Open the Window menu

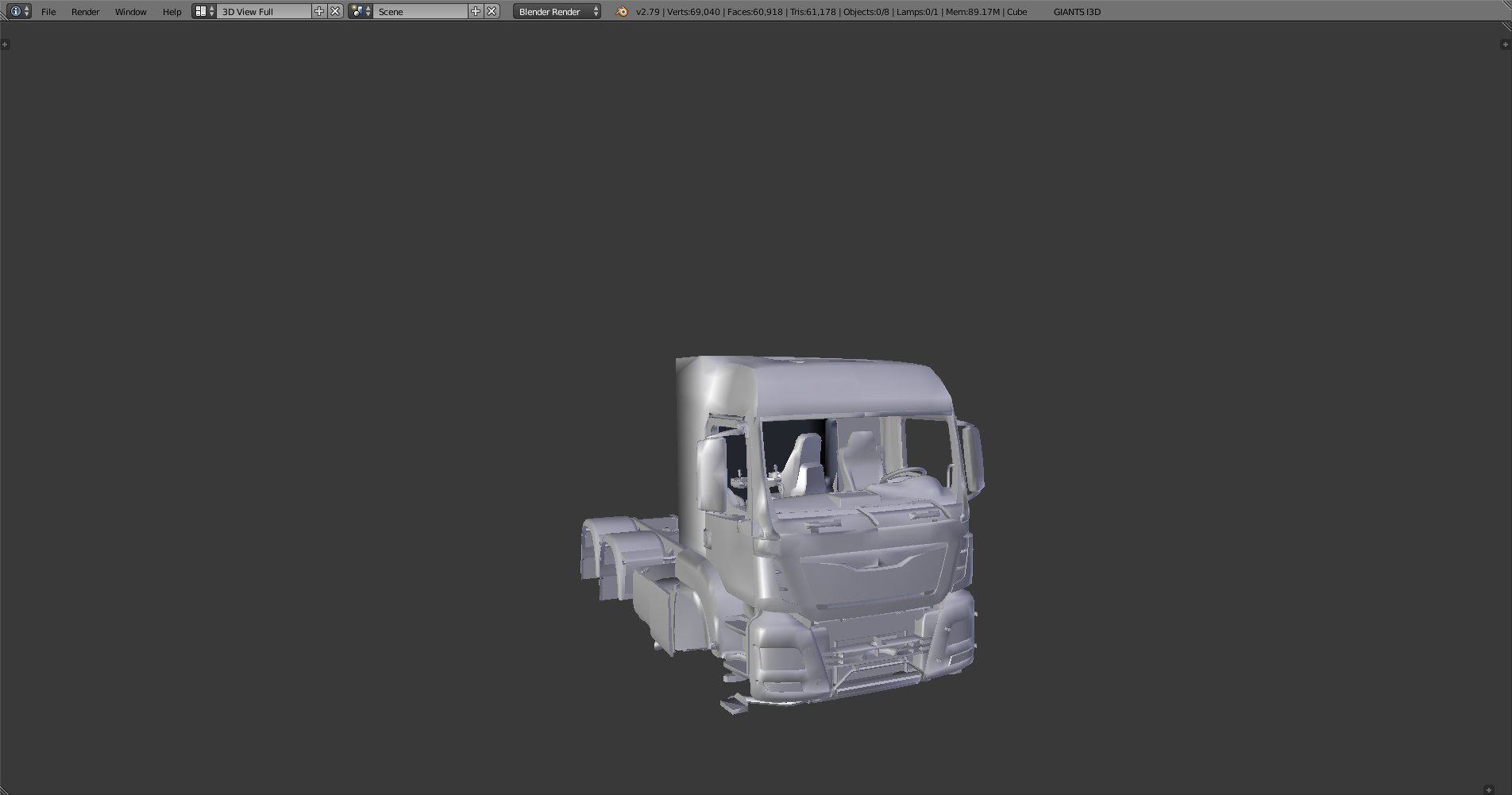(130, 12)
